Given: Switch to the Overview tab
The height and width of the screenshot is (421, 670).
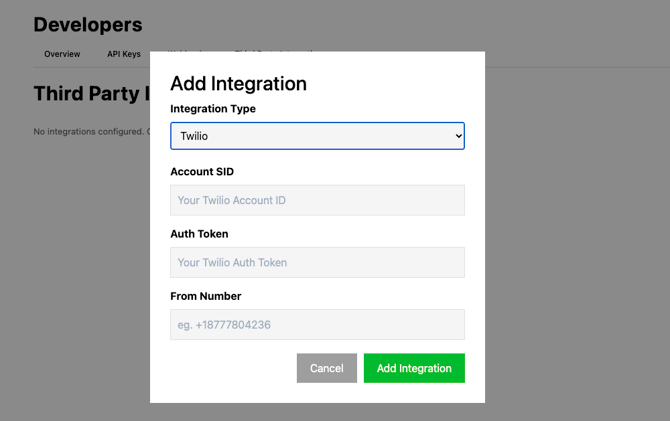Looking at the screenshot, I should (62, 54).
